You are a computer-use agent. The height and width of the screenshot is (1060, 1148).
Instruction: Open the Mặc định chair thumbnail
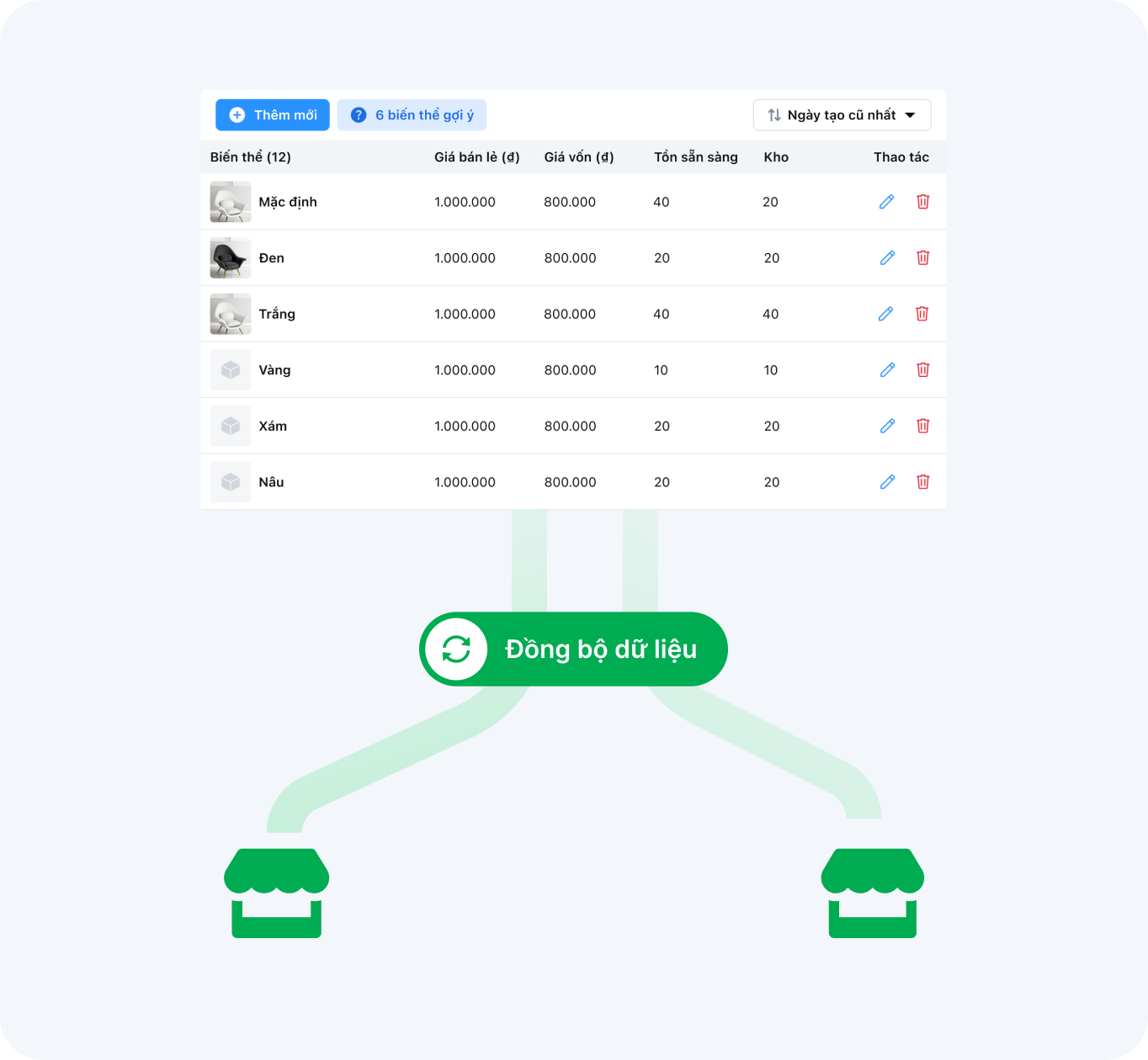coord(231,202)
